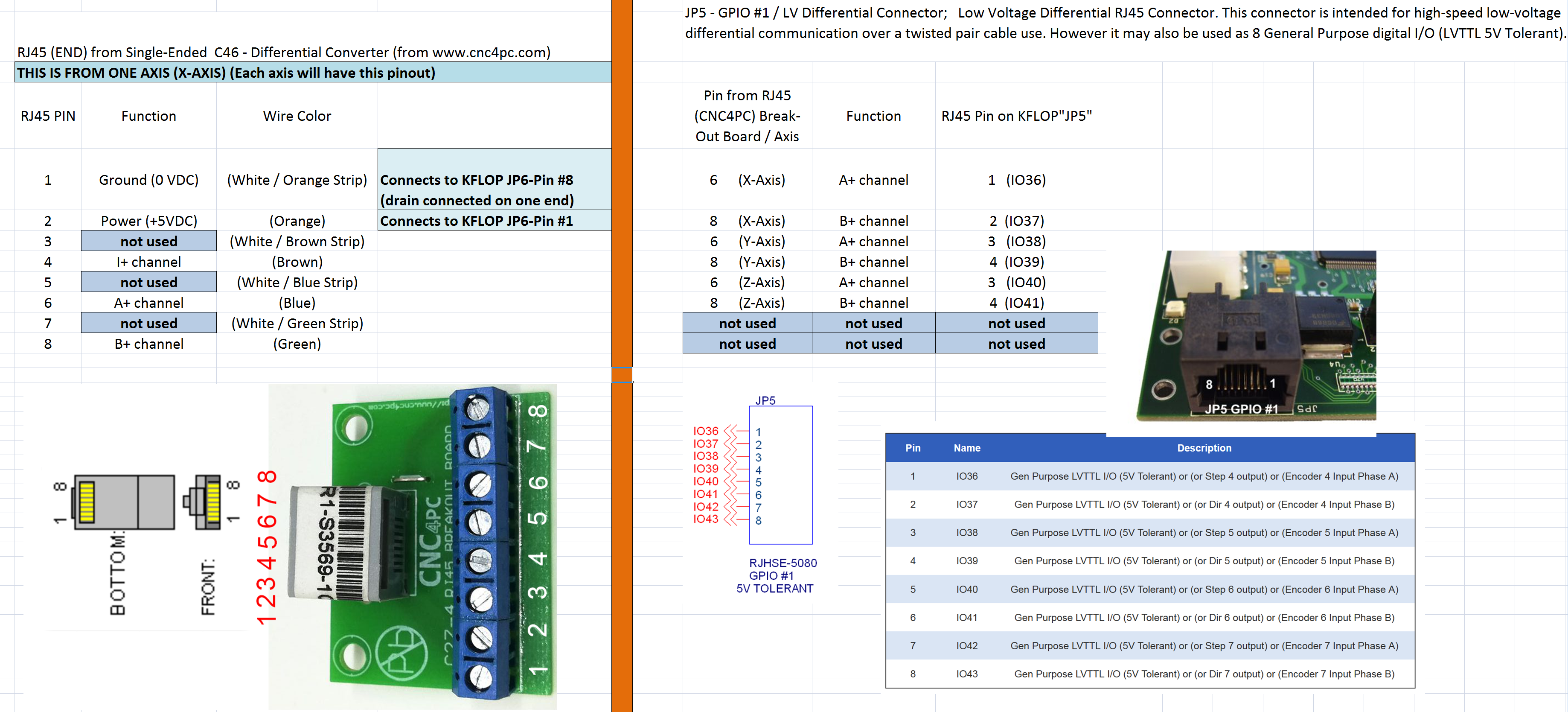
Task: Select the '(White / Brown Strip)' cell
Action: [x=297, y=241]
